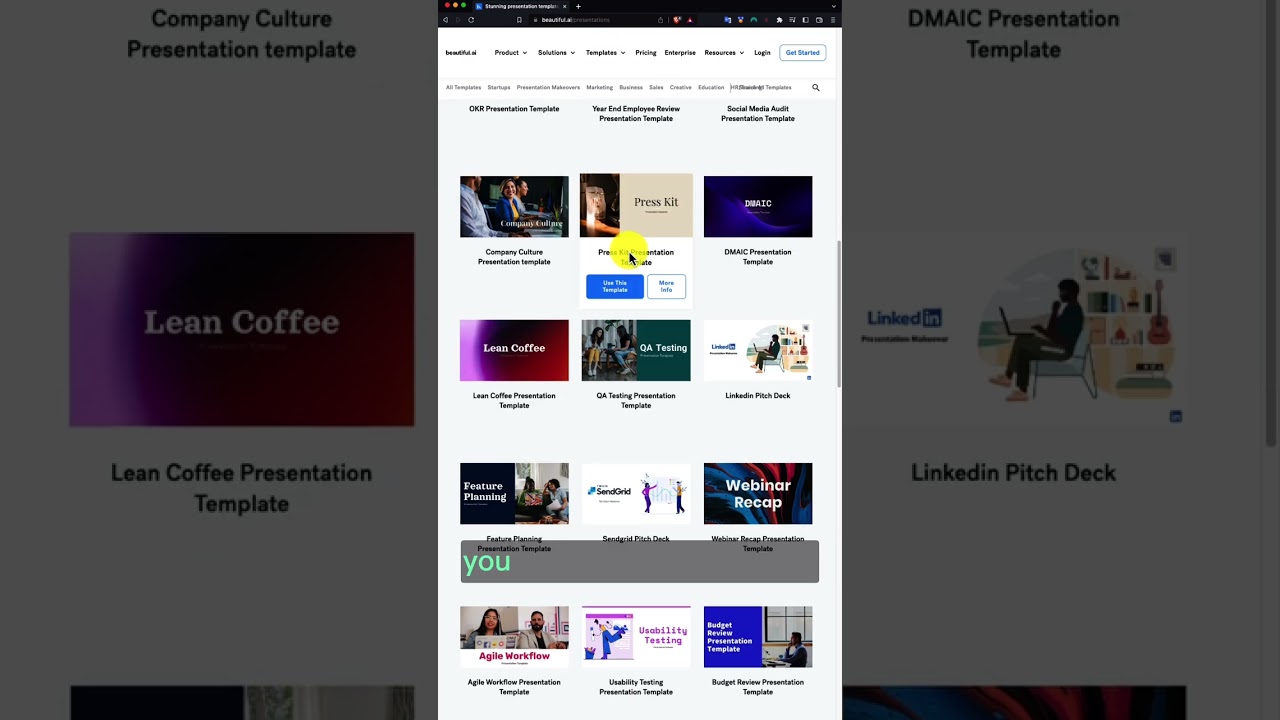The height and width of the screenshot is (720, 1280).
Task: Click DMAIC Presentation Template title
Action: pos(758,257)
